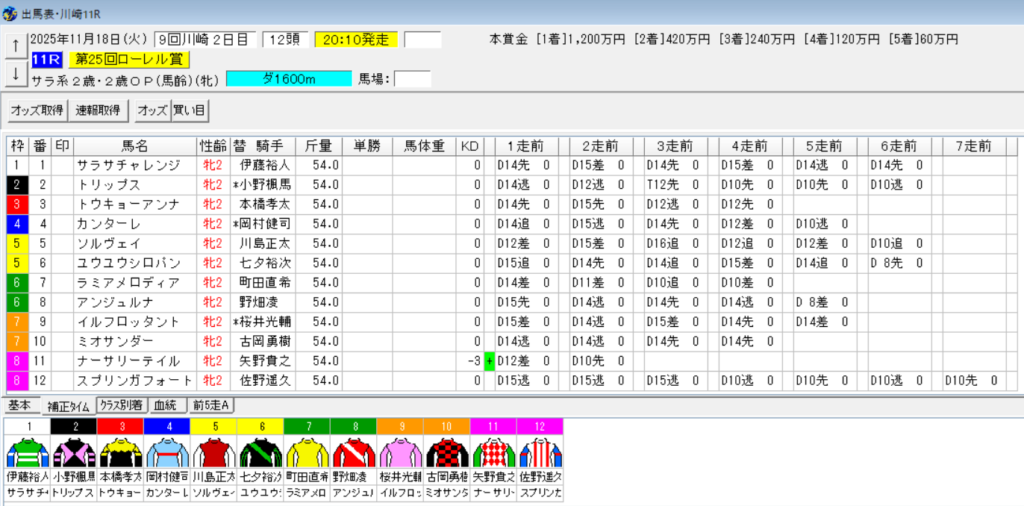Screen dimensions: 1024x506
Task: Click the app icon in title bar
Action: pos(10,13)
